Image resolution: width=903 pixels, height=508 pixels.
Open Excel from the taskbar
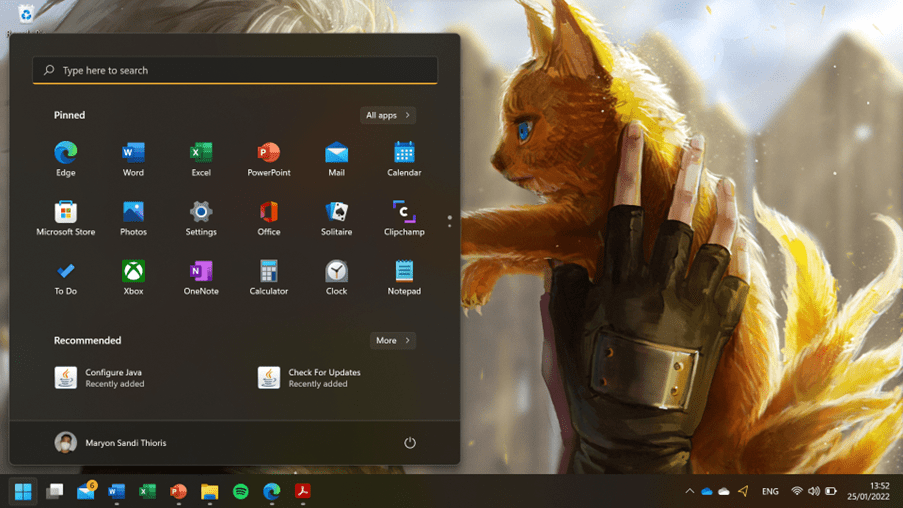coord(147,491)
